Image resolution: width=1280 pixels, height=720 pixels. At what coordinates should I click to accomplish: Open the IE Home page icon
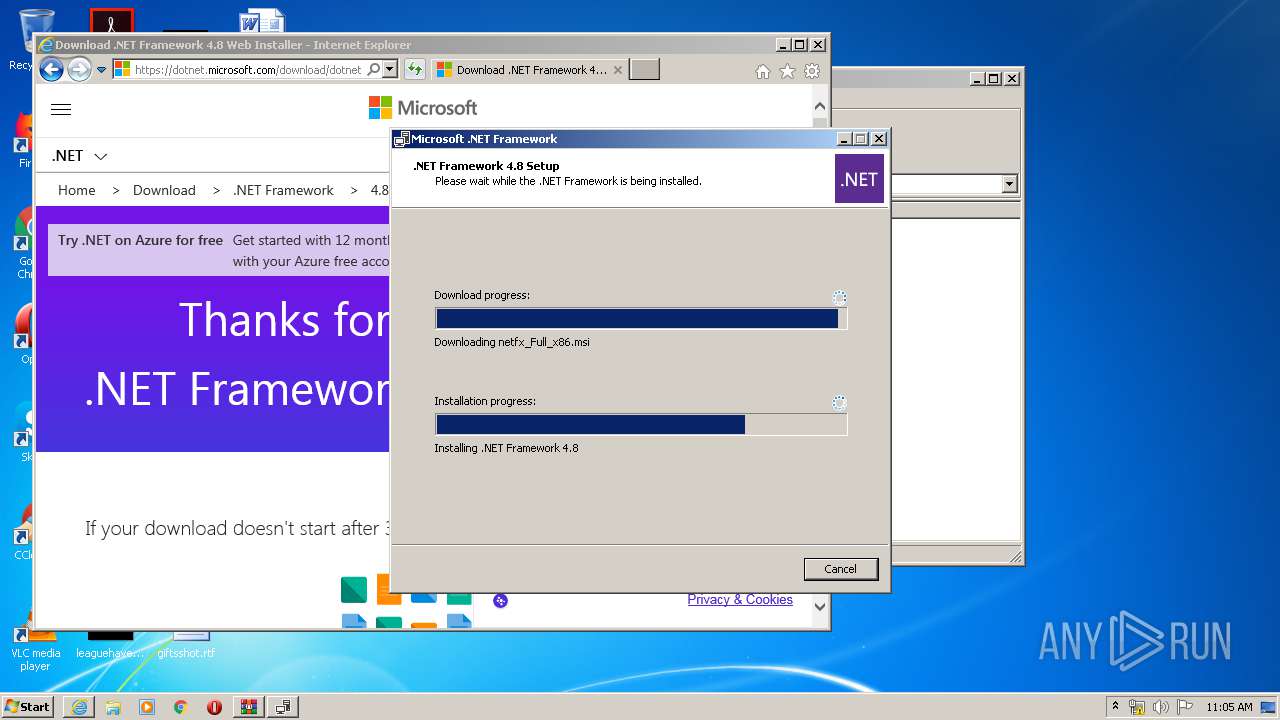pyautogui.click(x=763, y=71)
